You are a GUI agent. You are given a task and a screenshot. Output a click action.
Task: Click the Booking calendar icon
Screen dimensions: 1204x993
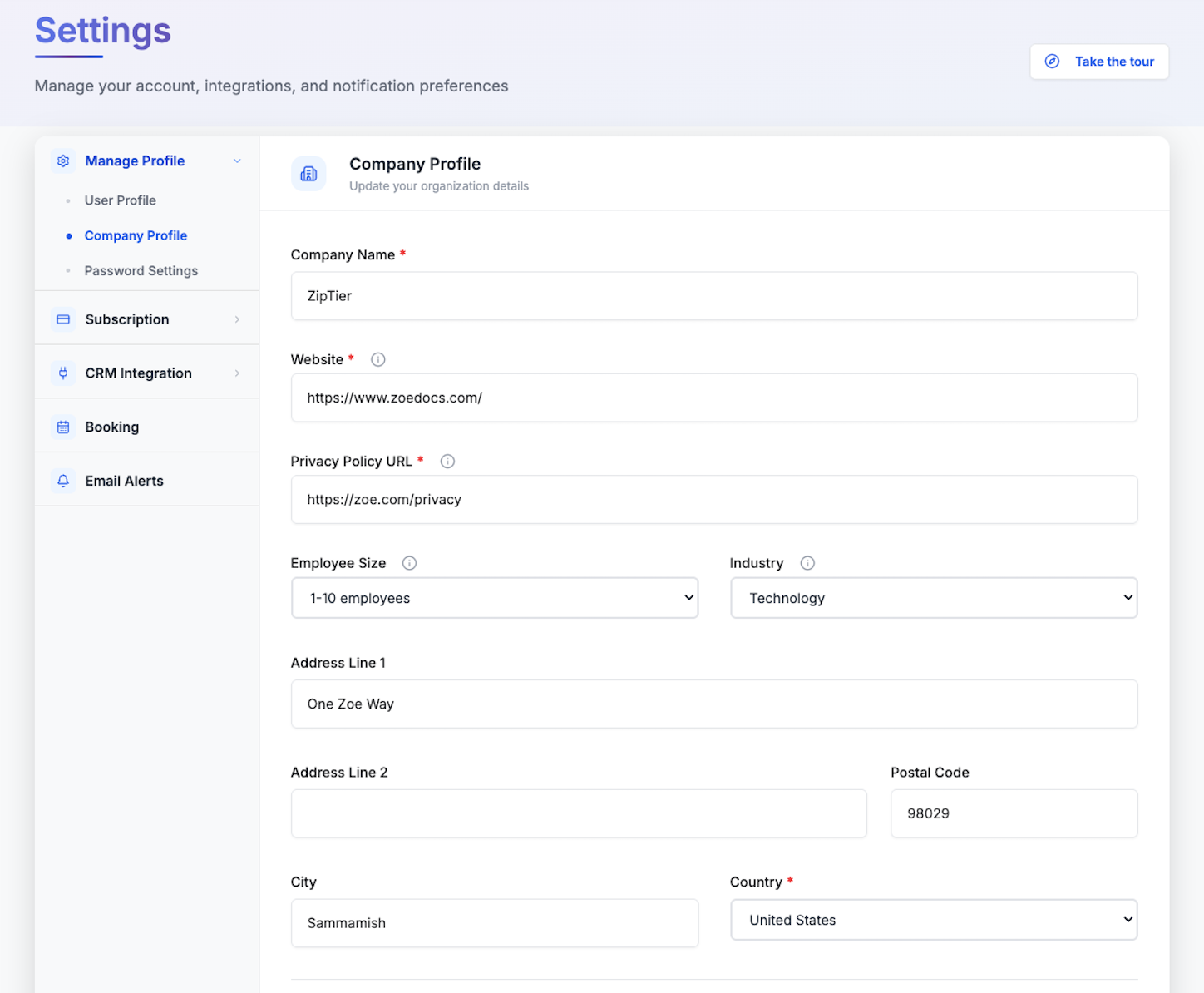[63, 427]
